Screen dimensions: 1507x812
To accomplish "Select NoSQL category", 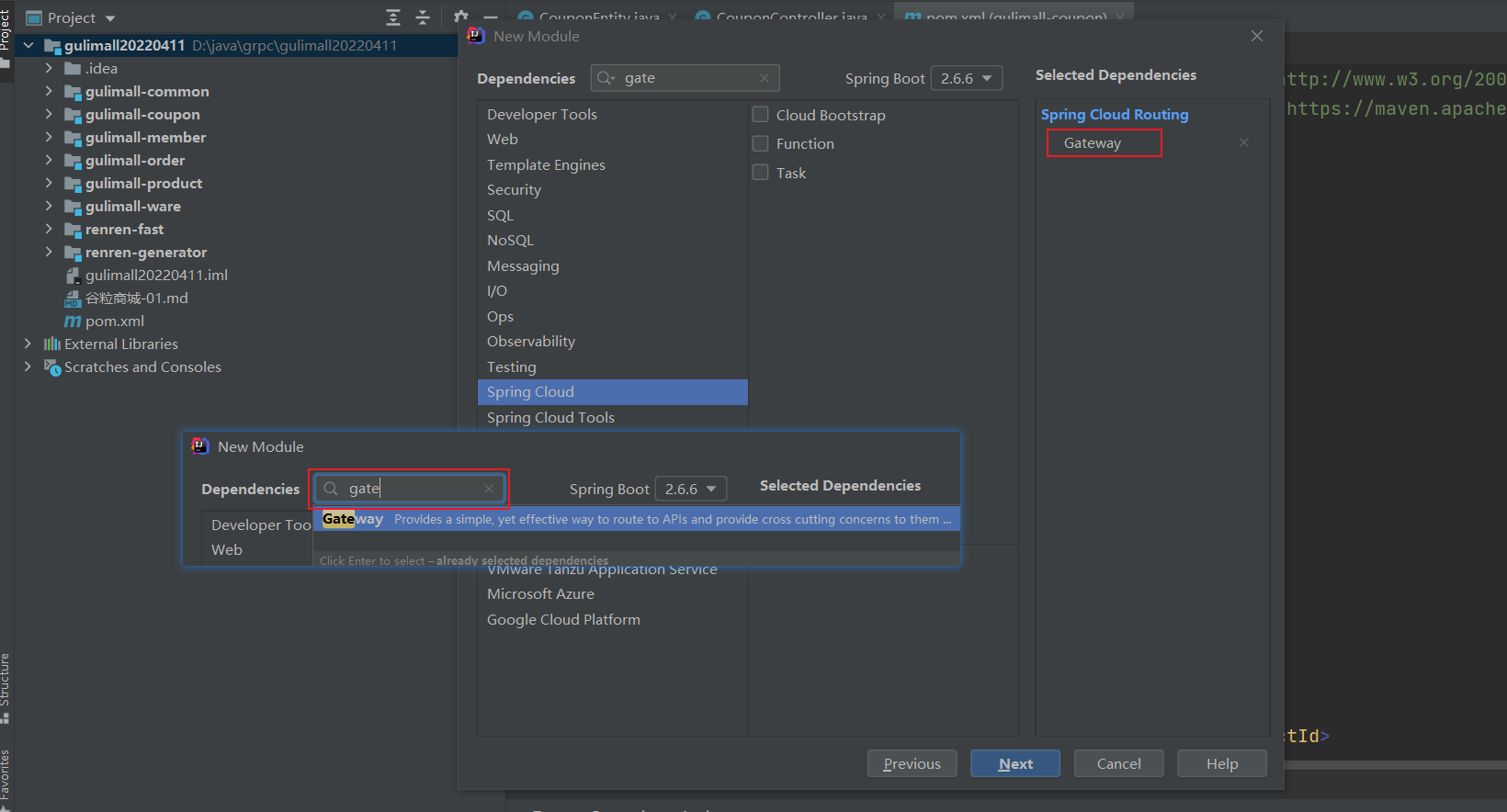I will pyautogui.click(x=612, y=240).
